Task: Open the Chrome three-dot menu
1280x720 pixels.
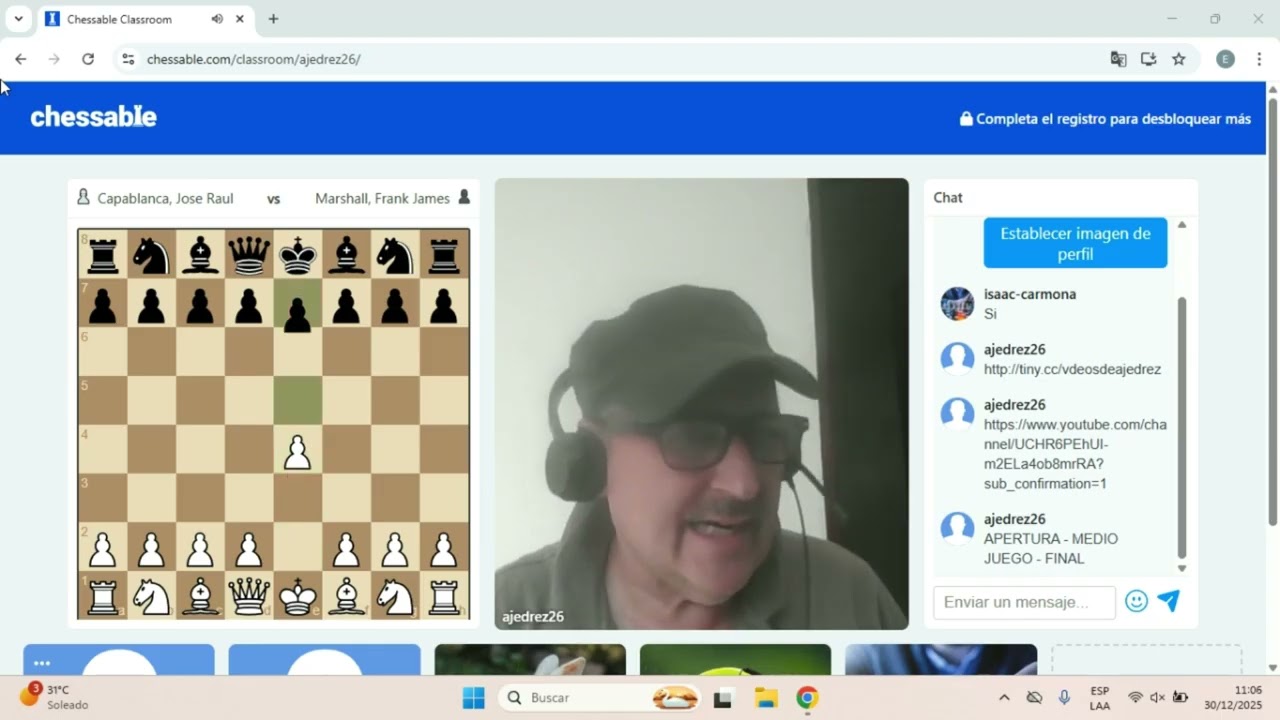Action: click(1258, 59)
